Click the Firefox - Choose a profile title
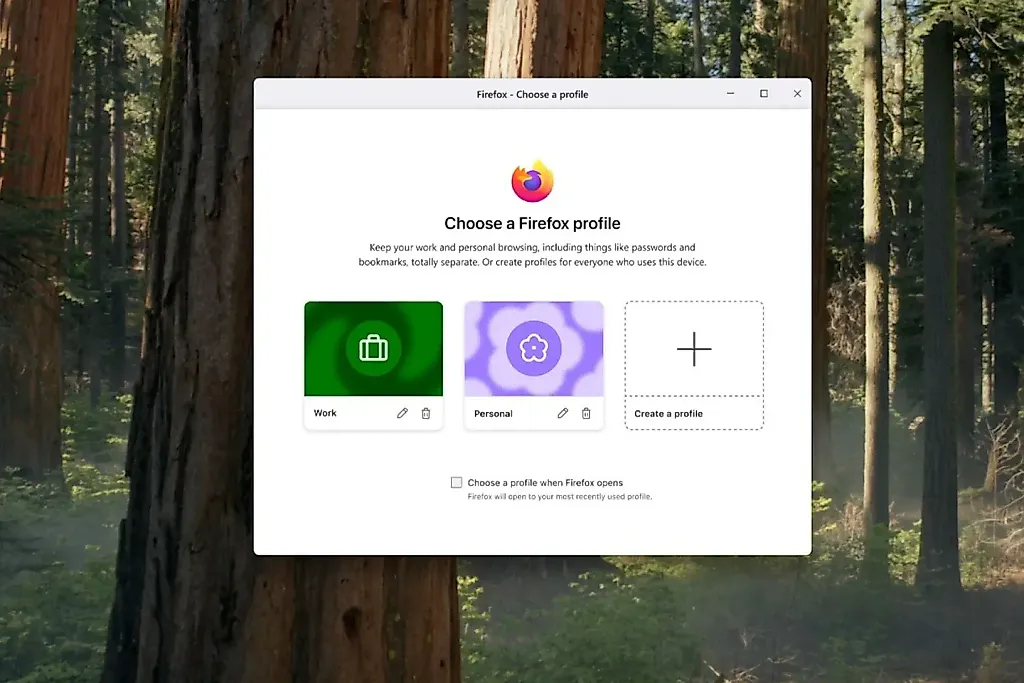 tap(532, 94)
